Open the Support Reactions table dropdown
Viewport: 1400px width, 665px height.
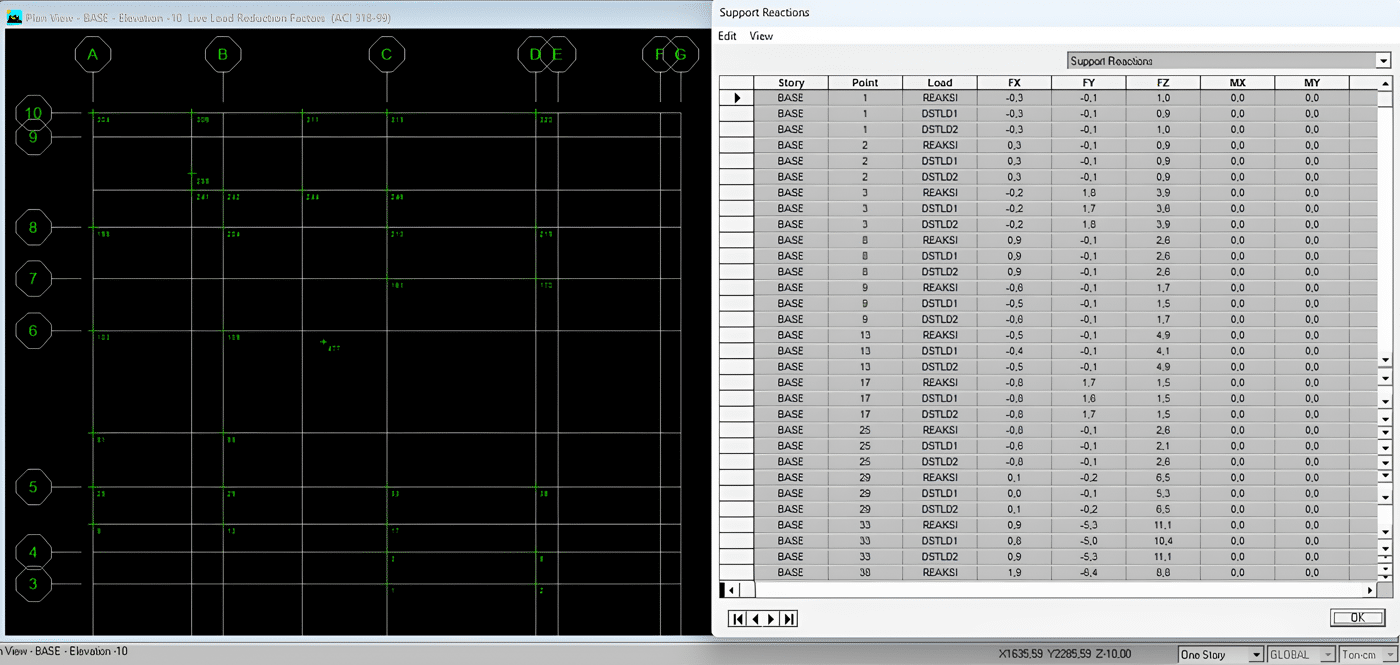pos(1383,61)
